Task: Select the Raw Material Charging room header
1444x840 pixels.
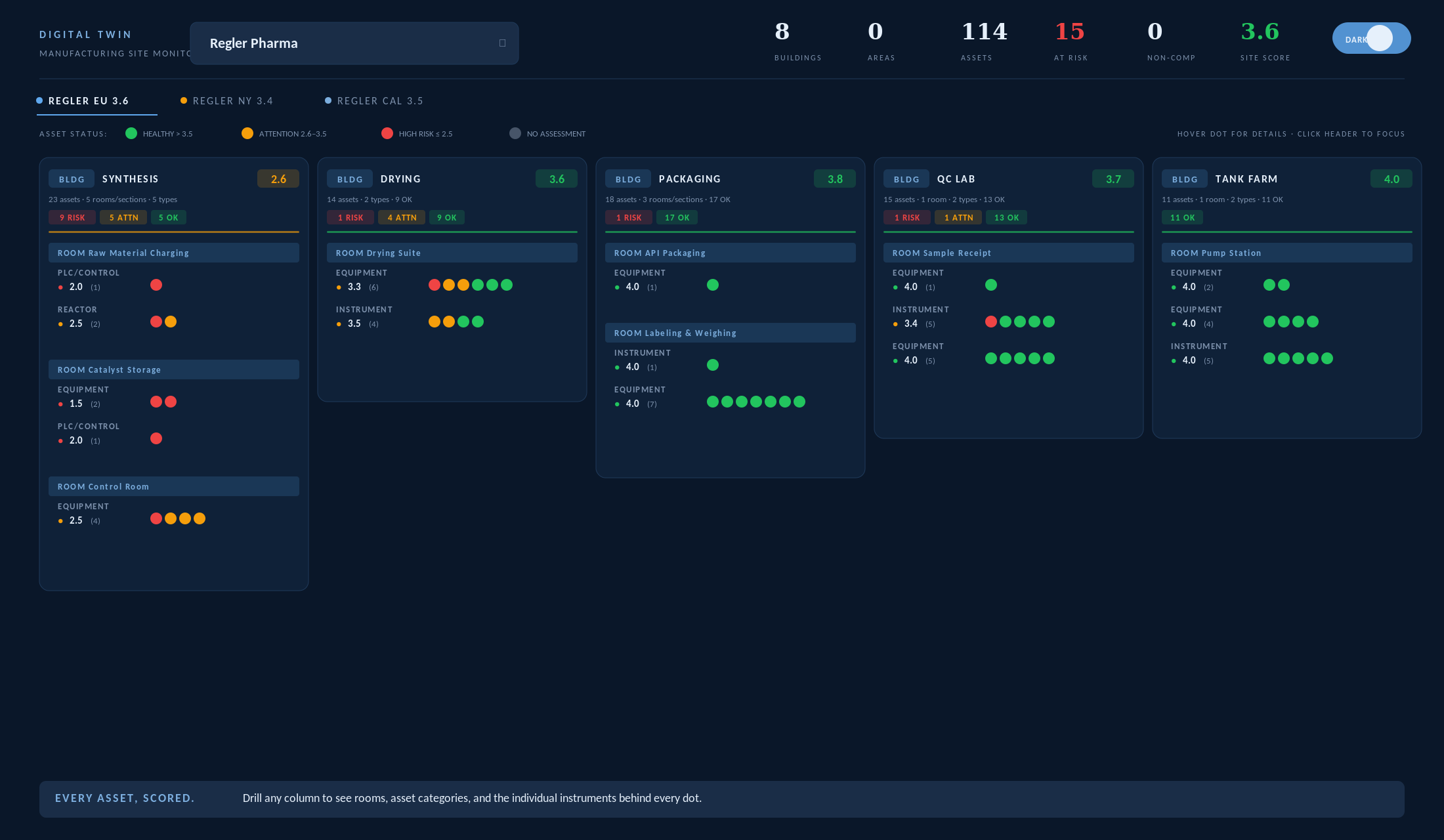Action: tap(174, 253)
